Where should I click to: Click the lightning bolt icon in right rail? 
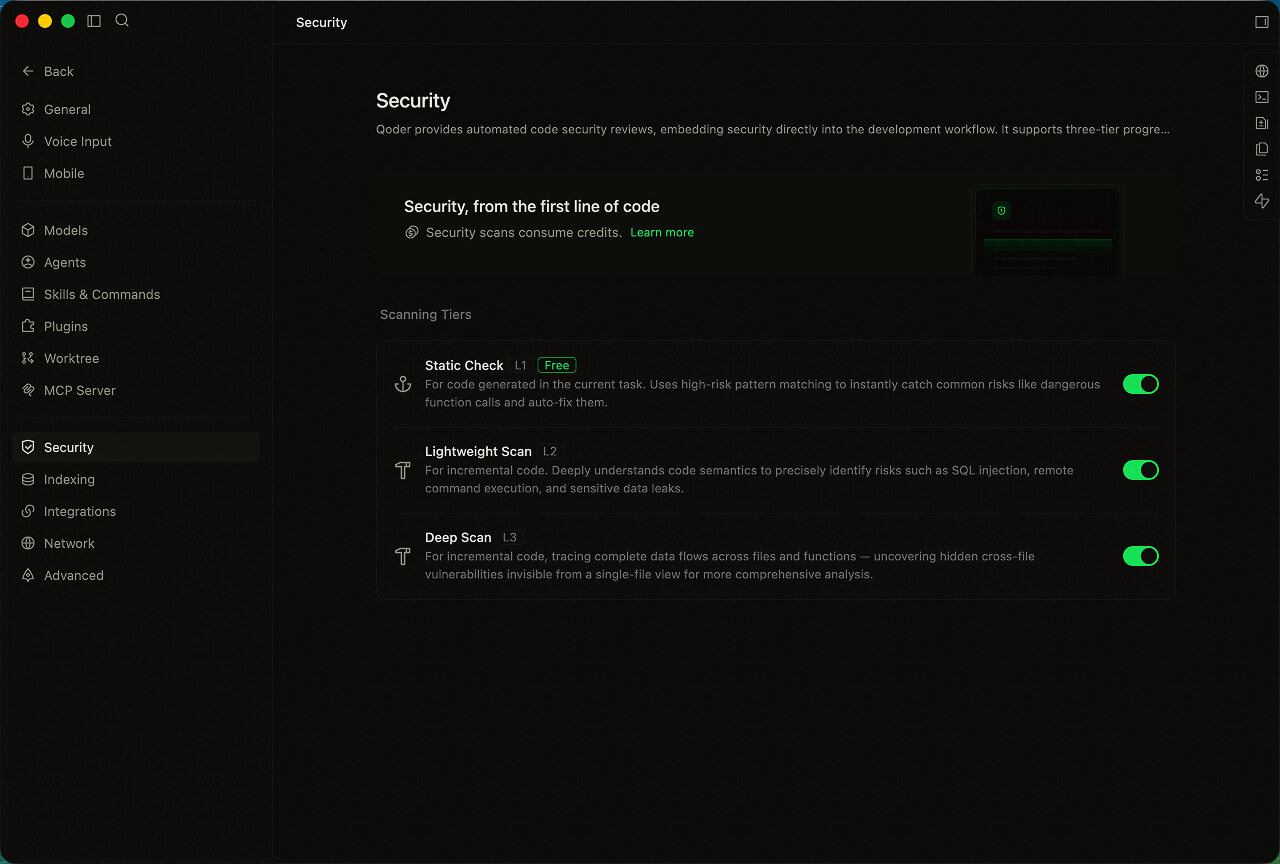(x=1262, y=201)
